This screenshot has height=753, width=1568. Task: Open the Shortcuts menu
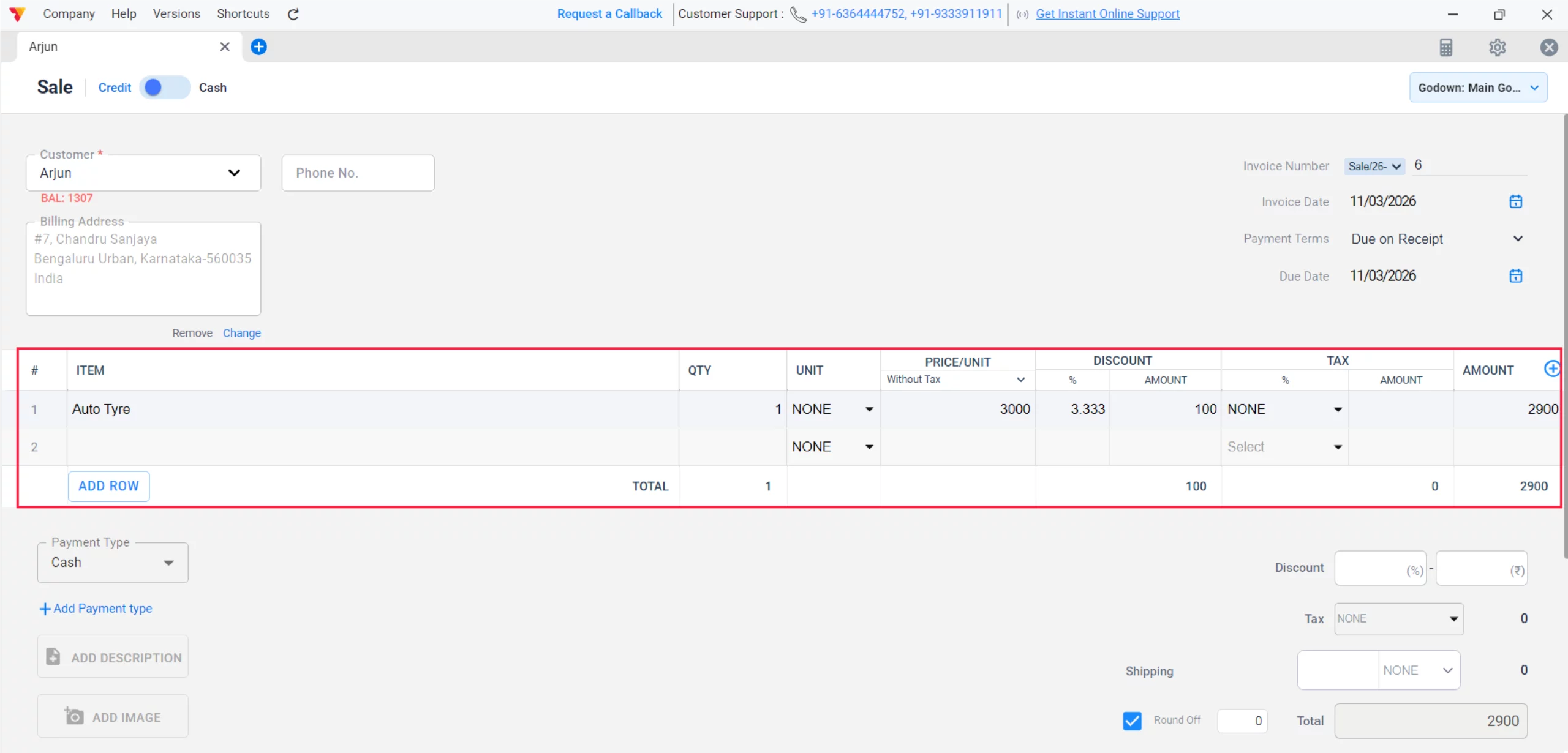coord(243,13)
